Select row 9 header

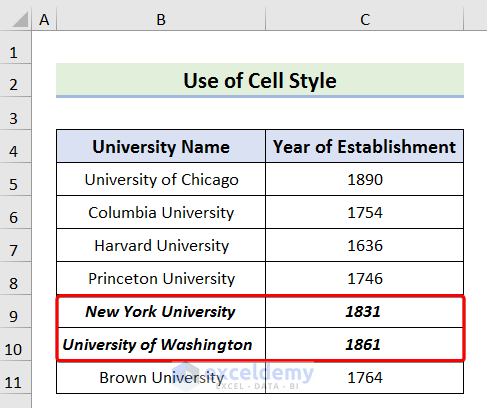[x=15, y=311]
